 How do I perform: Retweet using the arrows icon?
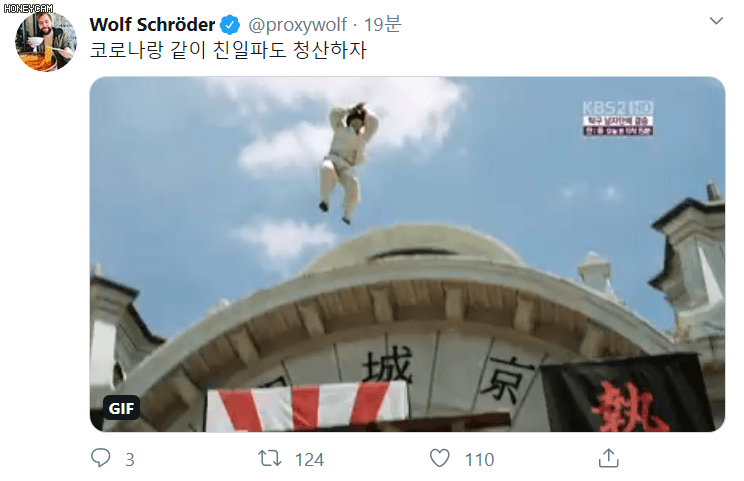[x=270, y=459]
